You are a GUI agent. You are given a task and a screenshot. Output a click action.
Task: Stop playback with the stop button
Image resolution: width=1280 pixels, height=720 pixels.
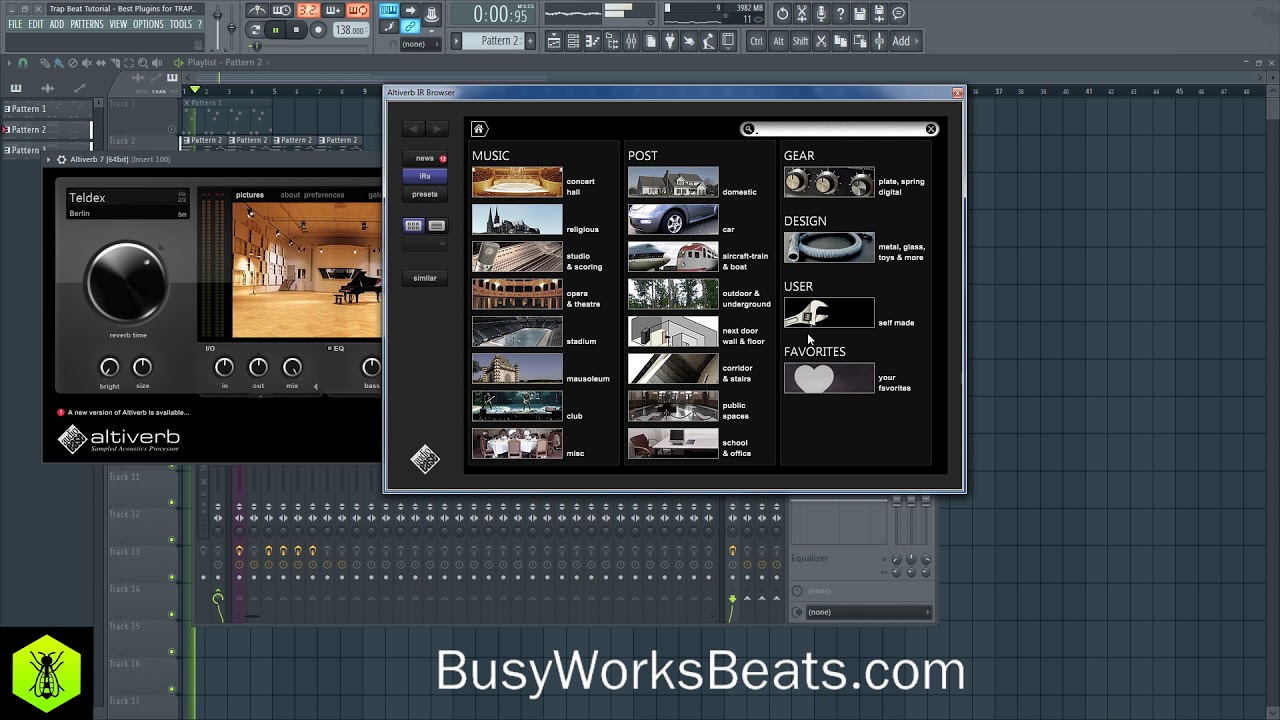point(296,30)
